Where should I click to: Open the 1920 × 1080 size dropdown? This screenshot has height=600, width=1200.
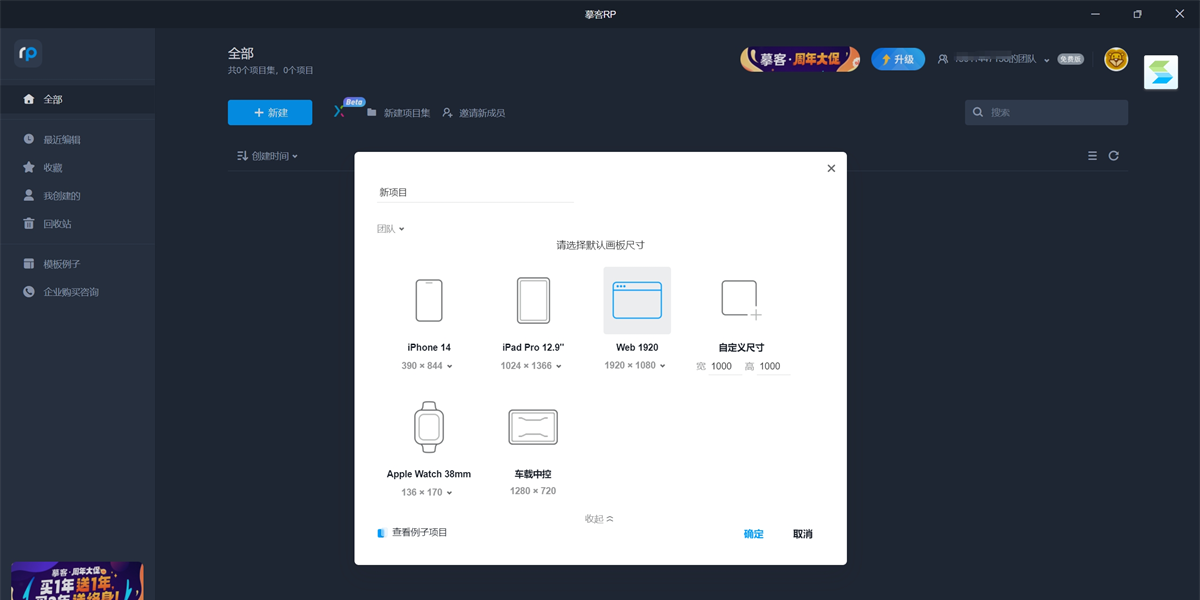click(634, 366)
